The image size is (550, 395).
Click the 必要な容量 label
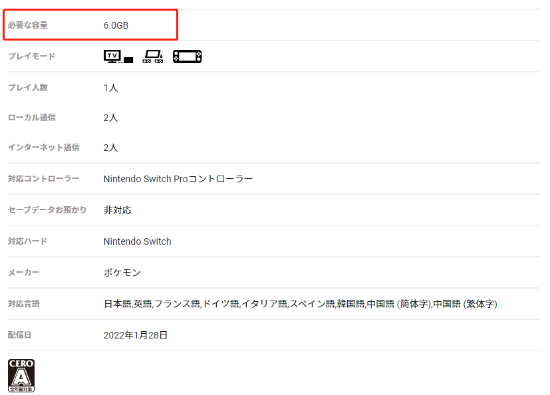click(x=28, y=25)
